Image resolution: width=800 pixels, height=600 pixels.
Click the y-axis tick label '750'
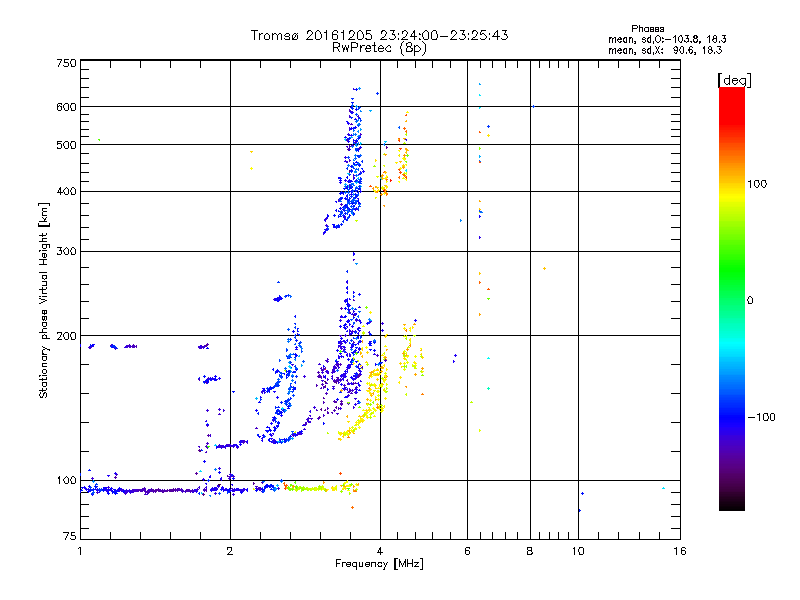coord(66,63)
